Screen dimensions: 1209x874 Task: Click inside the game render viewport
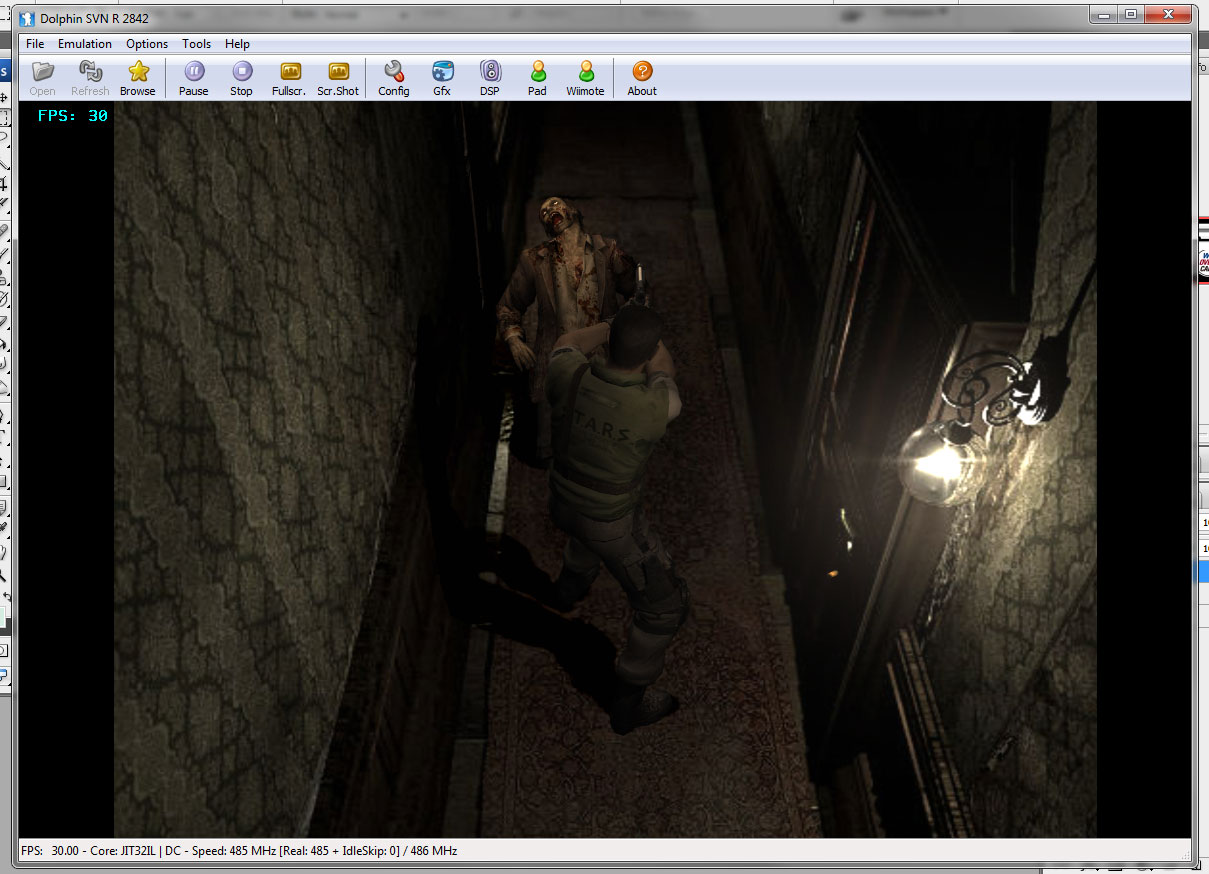[x=605, y=469]
